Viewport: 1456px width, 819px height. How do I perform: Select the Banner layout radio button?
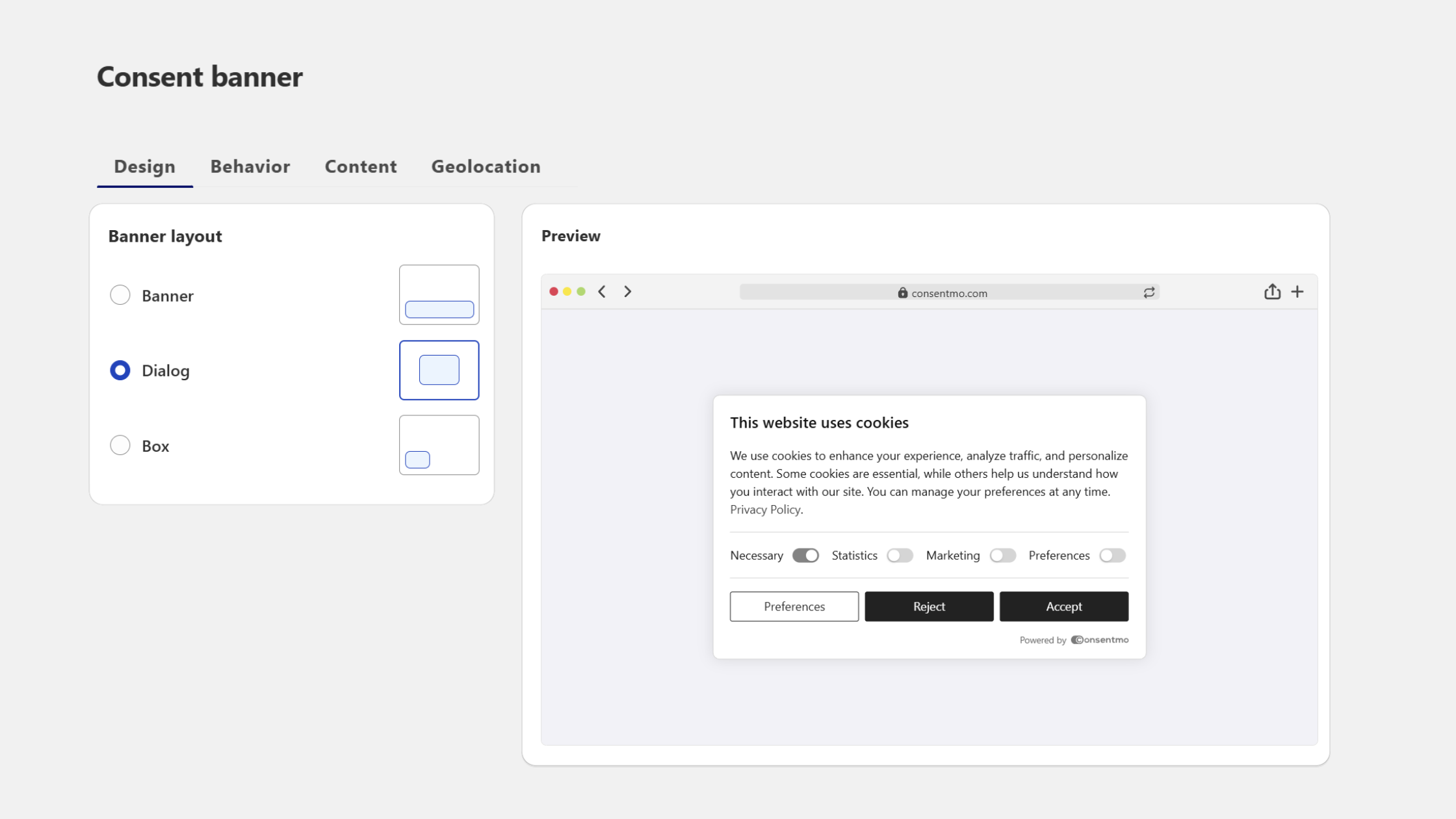(120, 295)
